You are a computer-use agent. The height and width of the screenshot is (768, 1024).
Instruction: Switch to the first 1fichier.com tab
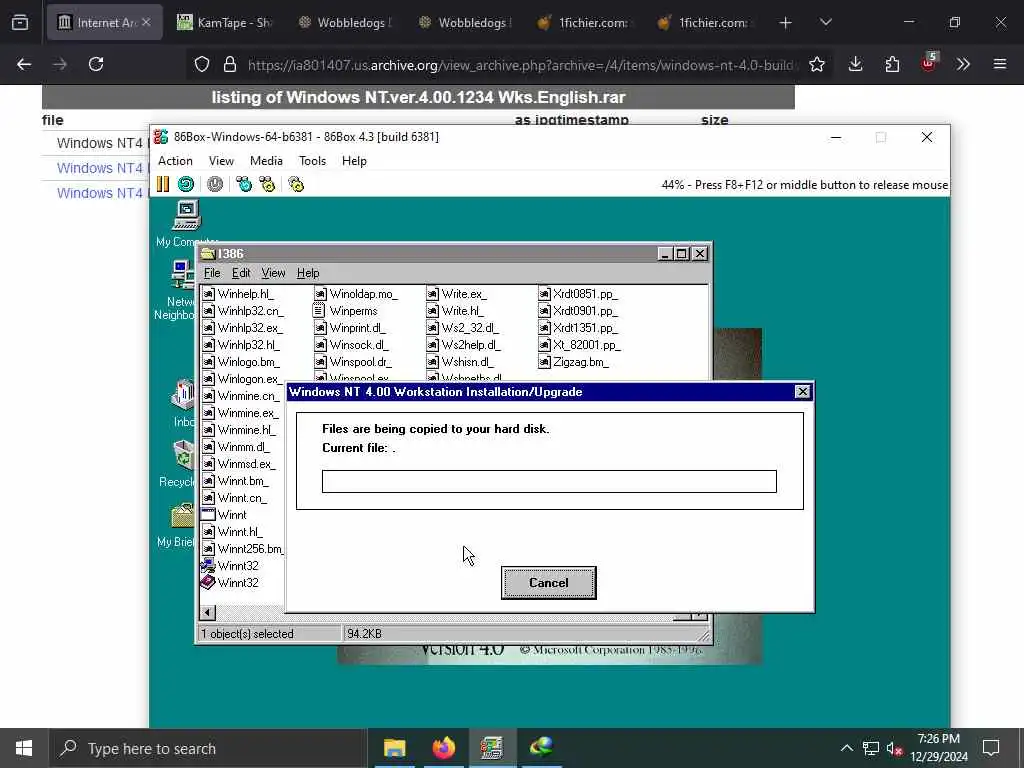584,22
